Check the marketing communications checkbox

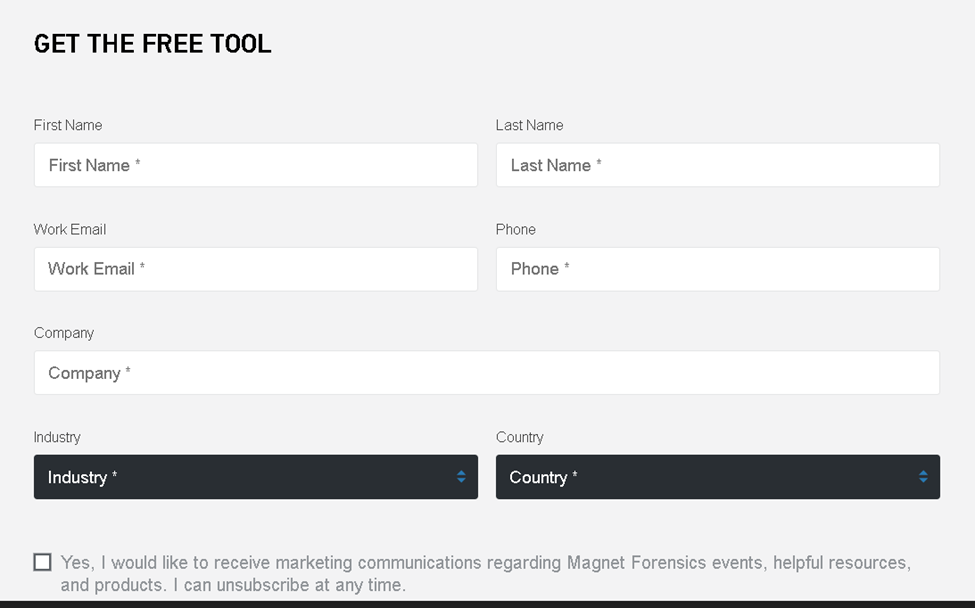tap(42, 562)
